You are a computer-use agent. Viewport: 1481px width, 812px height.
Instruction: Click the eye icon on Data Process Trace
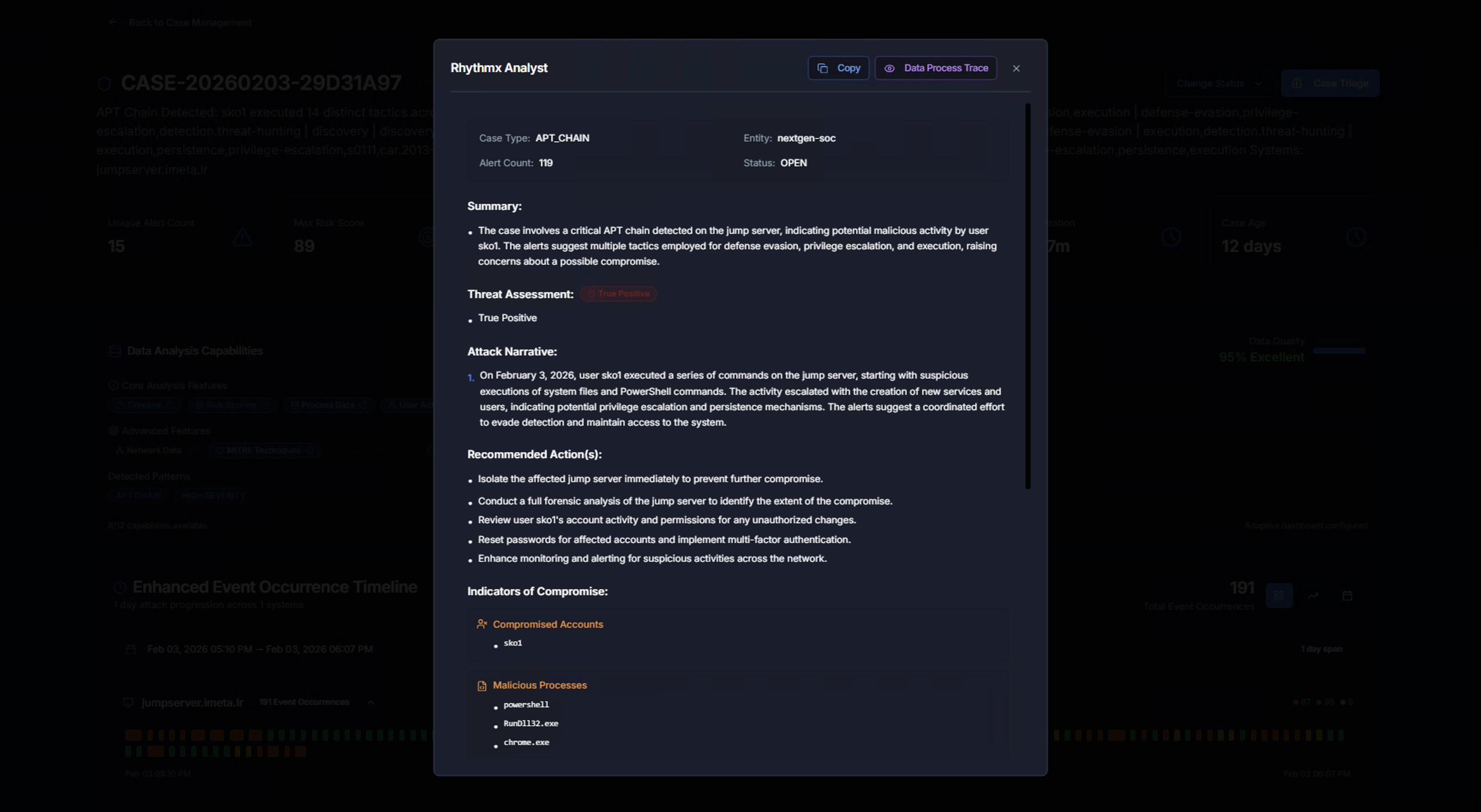(x=889, y=68)
